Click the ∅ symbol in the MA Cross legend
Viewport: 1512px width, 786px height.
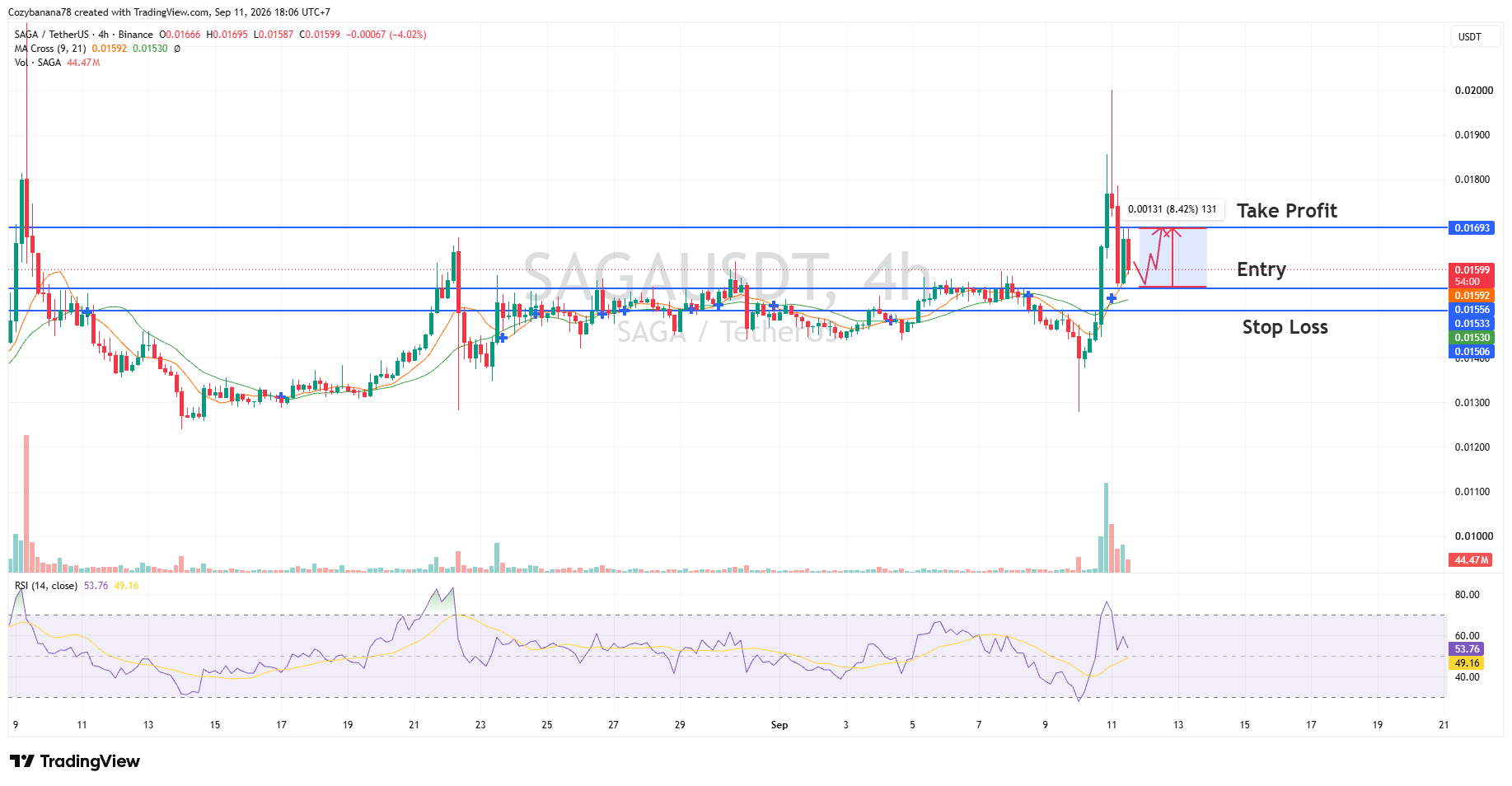pos(177,49)
